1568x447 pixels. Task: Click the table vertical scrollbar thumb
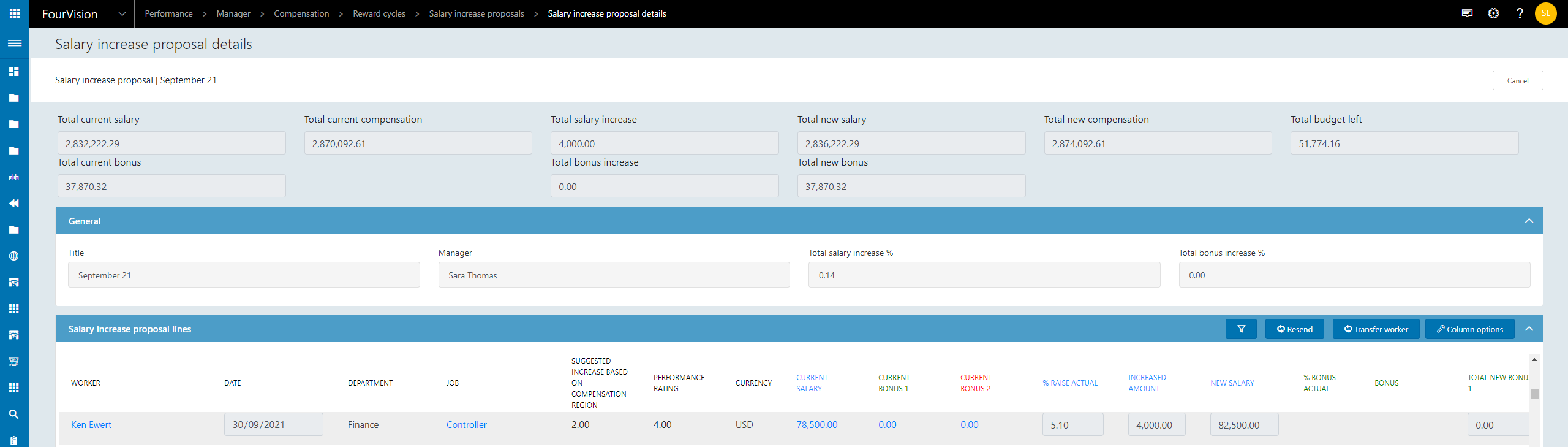click(1534, 394)
